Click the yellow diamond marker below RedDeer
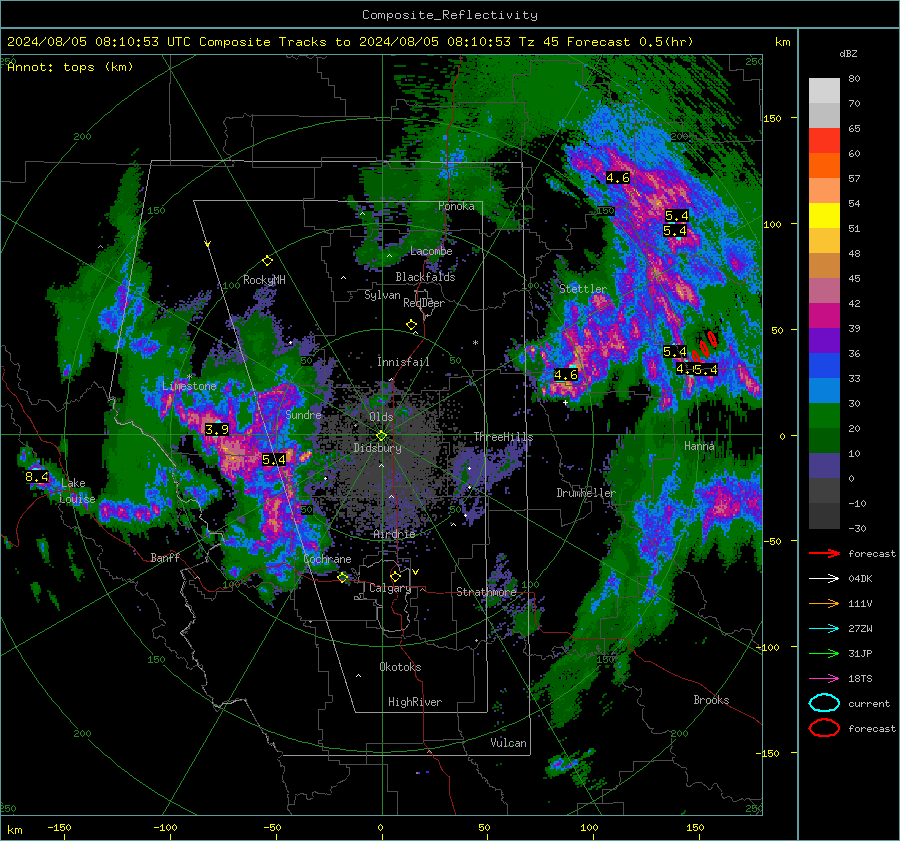900x841 pixels. tap(412, 325)
